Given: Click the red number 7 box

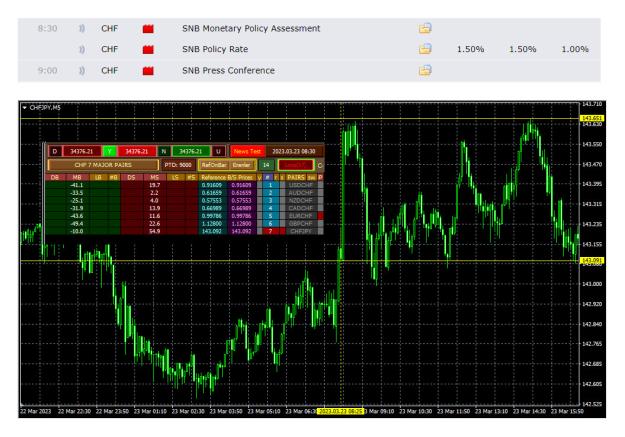Looking at the screenshot, I should pyautogui.click(x=270, y=231).
